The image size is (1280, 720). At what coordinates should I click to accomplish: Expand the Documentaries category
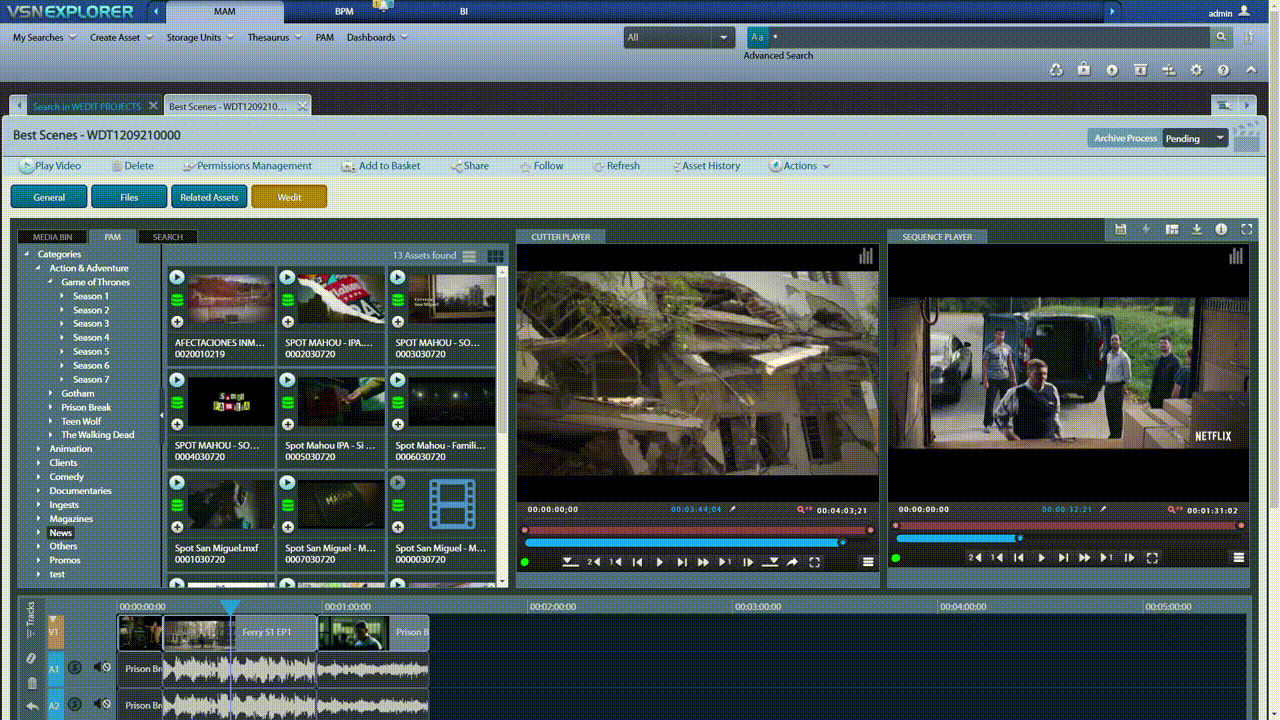(x=39, y=491)
